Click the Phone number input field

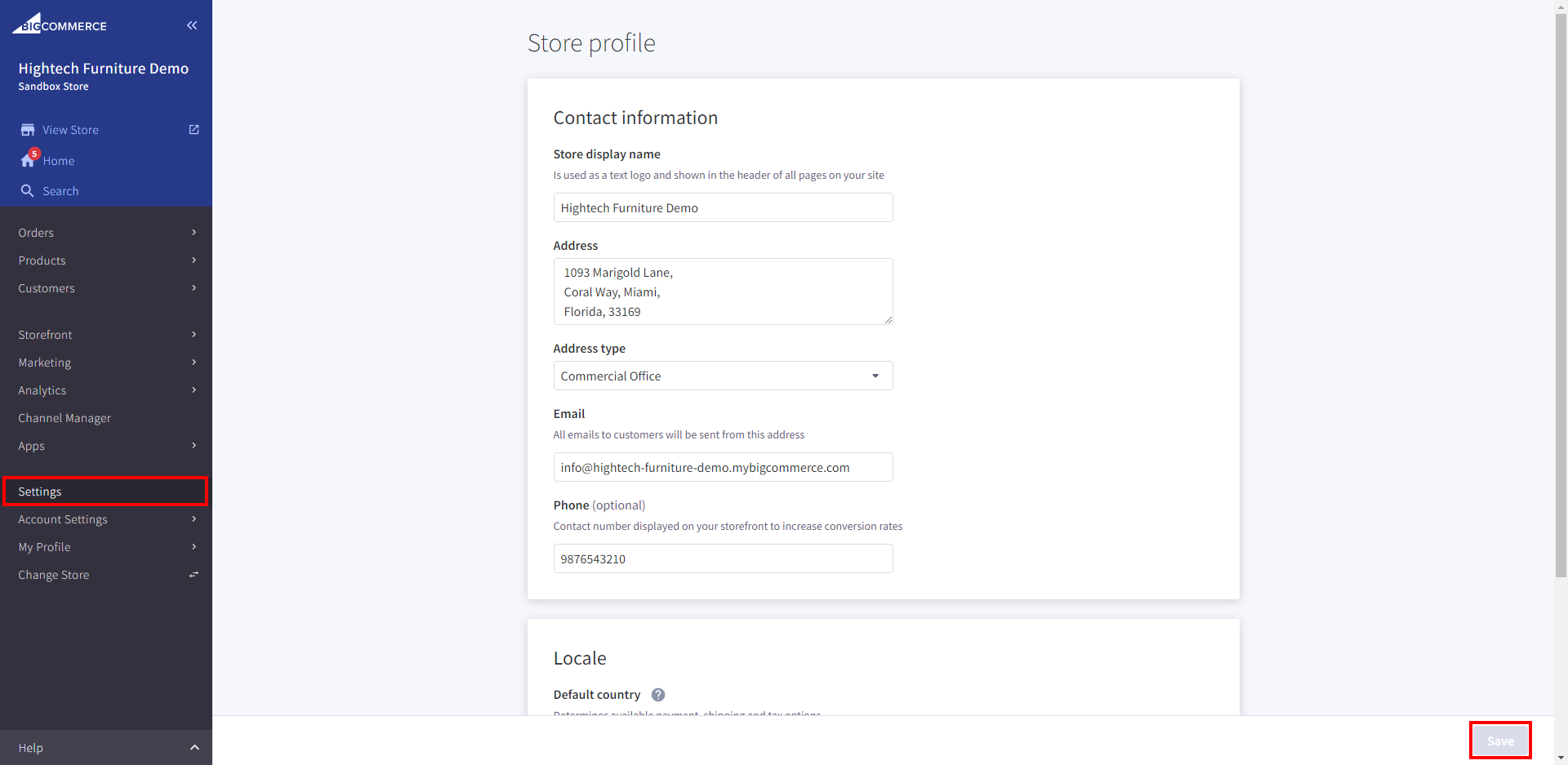[722, 559]
